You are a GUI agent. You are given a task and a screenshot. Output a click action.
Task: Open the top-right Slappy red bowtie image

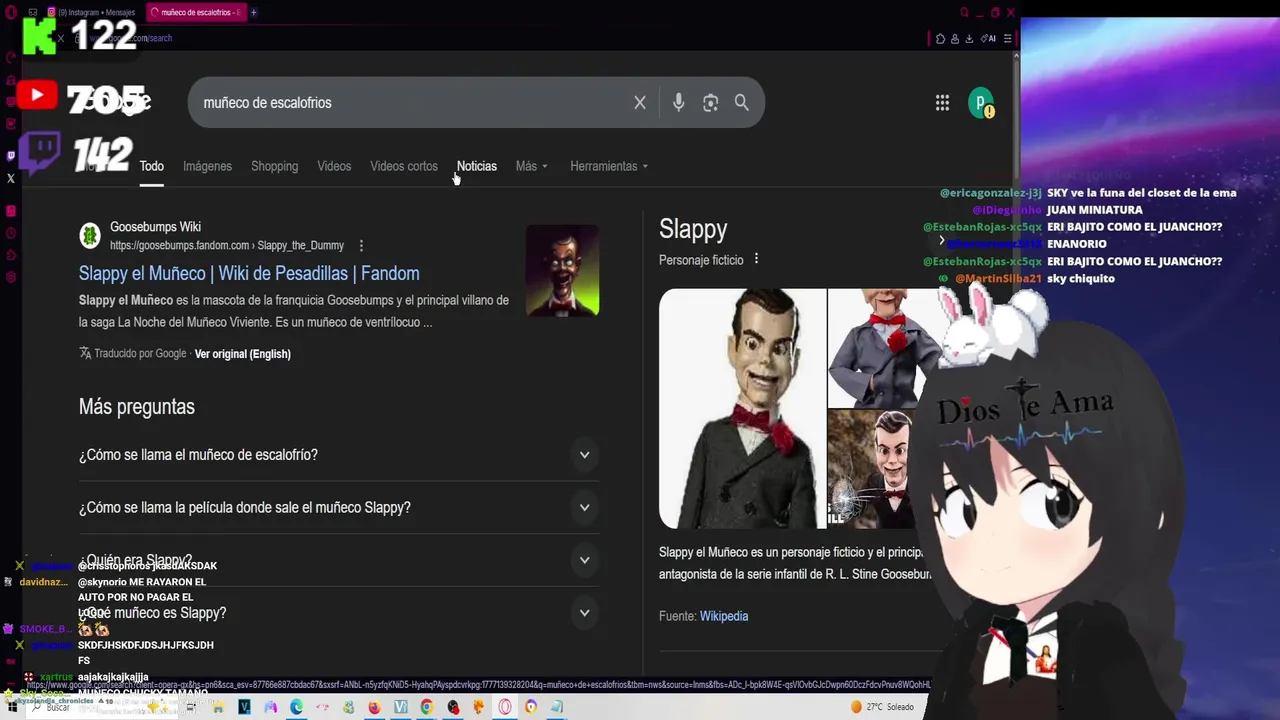coord(880,347)
